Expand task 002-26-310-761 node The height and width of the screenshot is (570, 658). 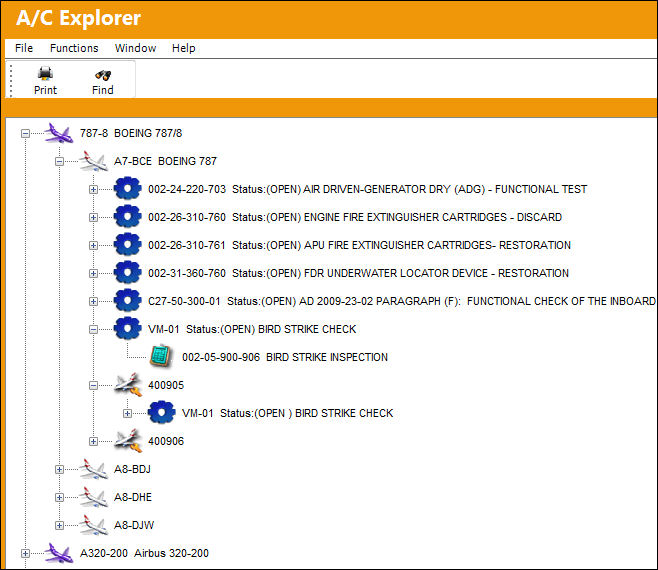(x=94, y=246)
